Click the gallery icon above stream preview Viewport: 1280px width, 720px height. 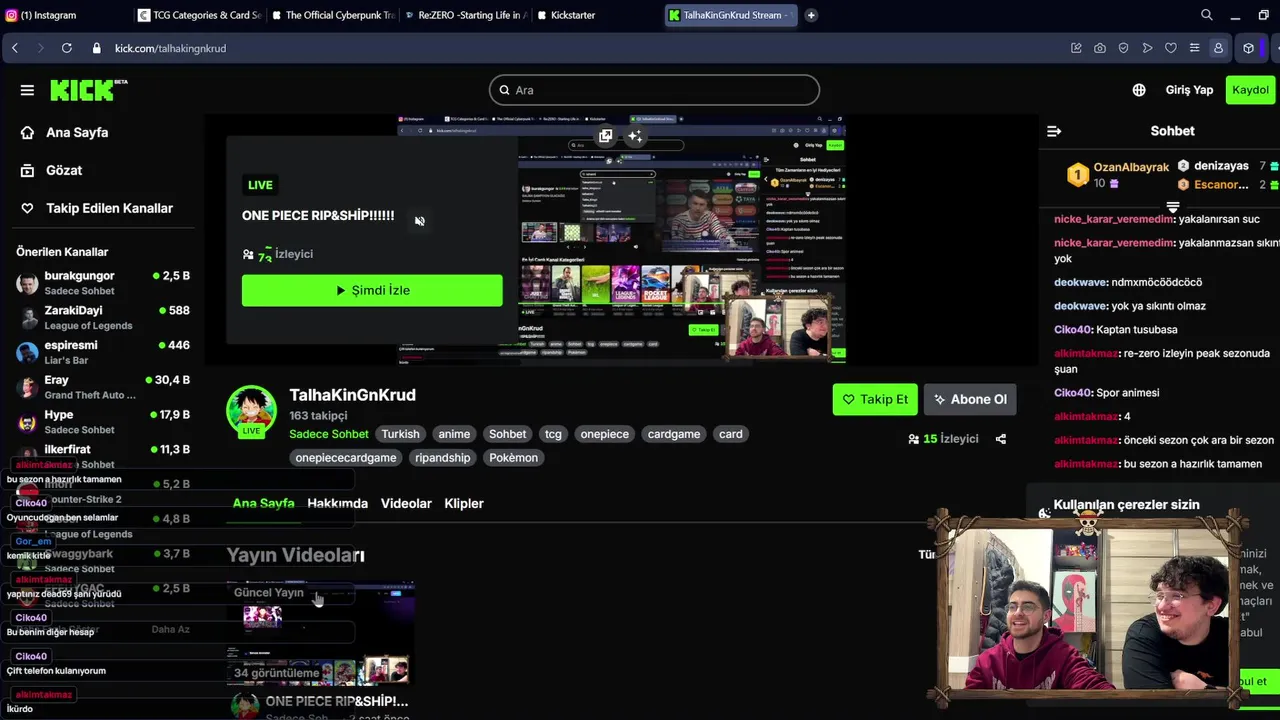tap(606, 136)
